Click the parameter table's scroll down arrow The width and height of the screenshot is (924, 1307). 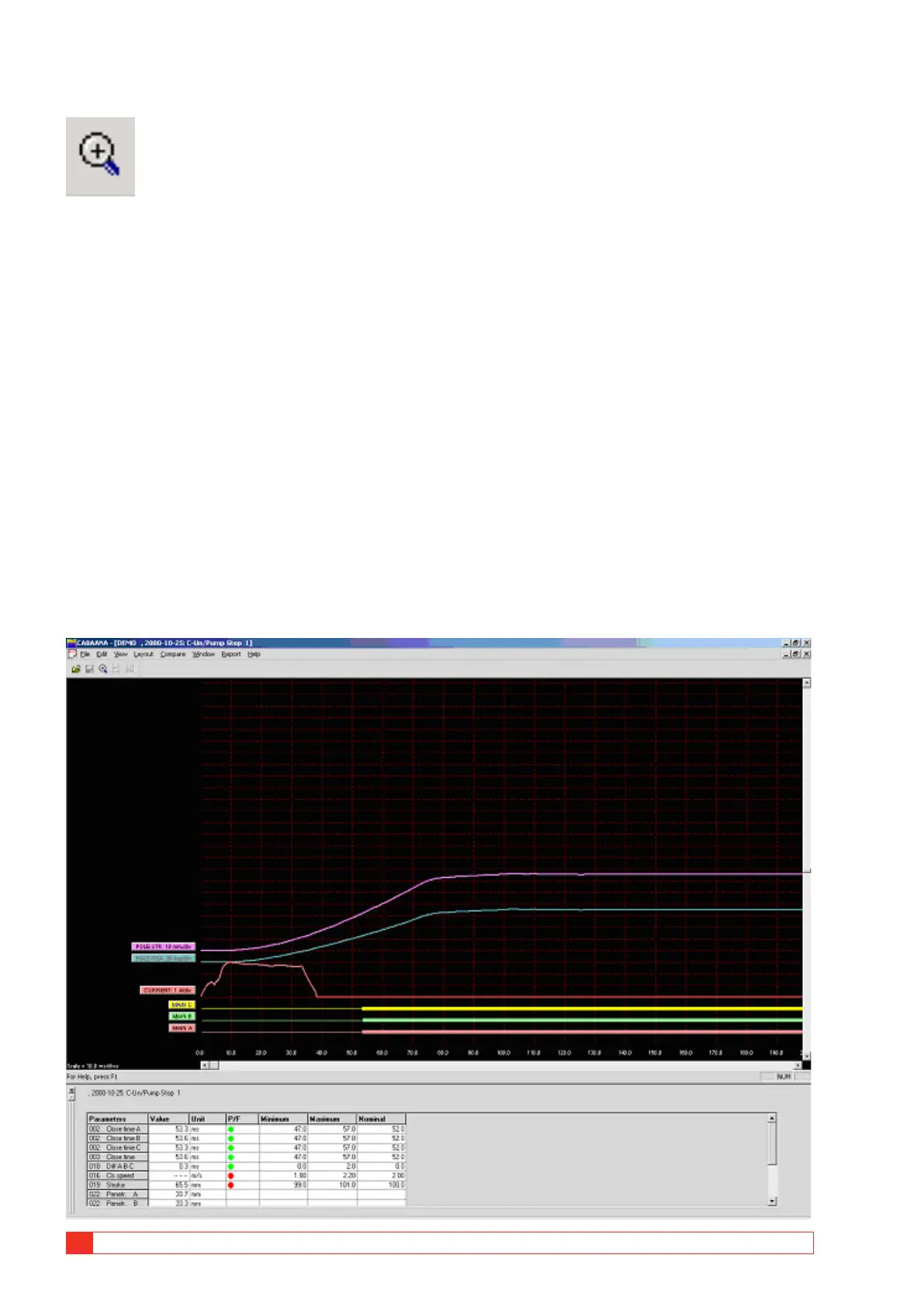pos(772,1201)
